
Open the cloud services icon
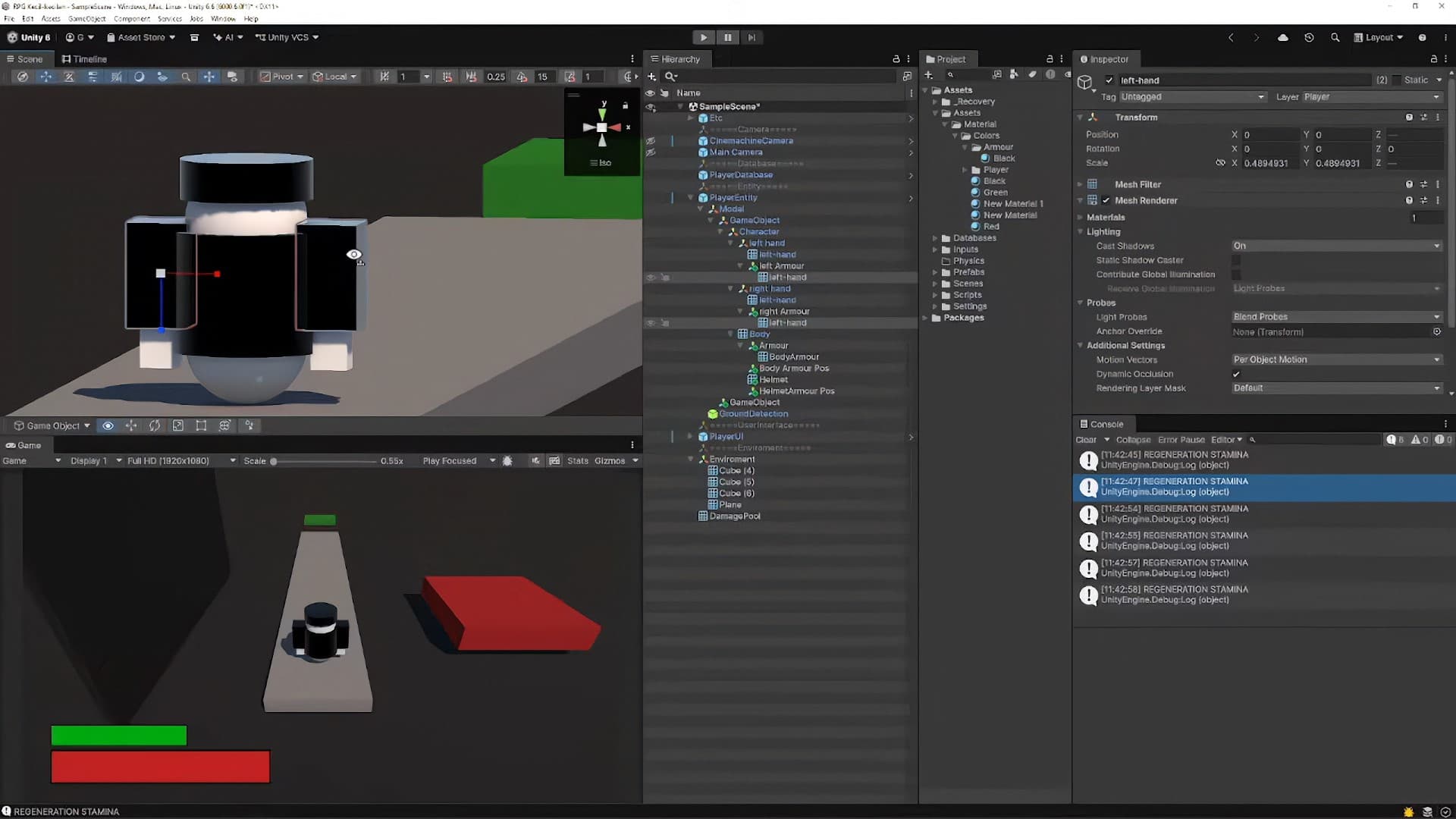click(1283, 37)
